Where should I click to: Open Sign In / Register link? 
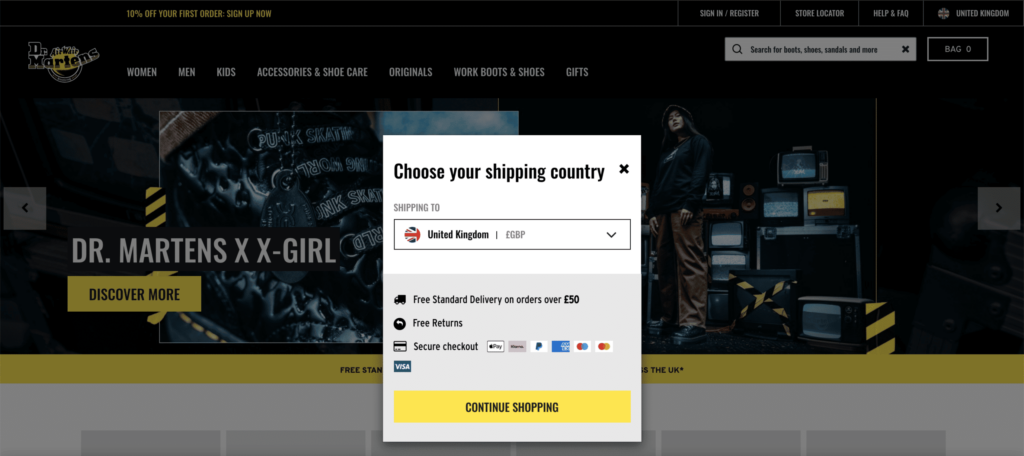[729, 13]
